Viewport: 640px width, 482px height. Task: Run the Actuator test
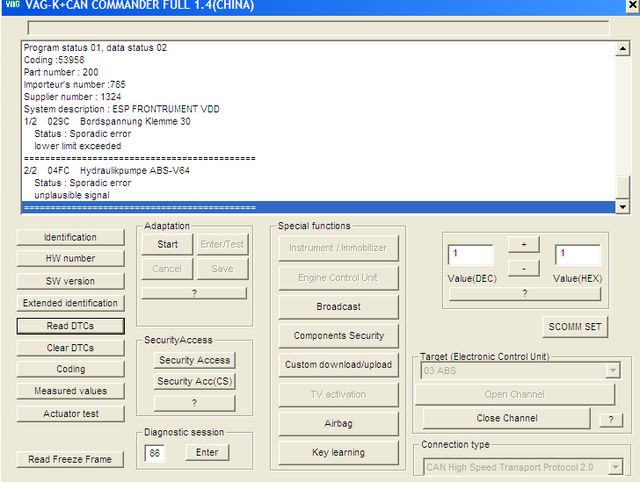(70, 414)
